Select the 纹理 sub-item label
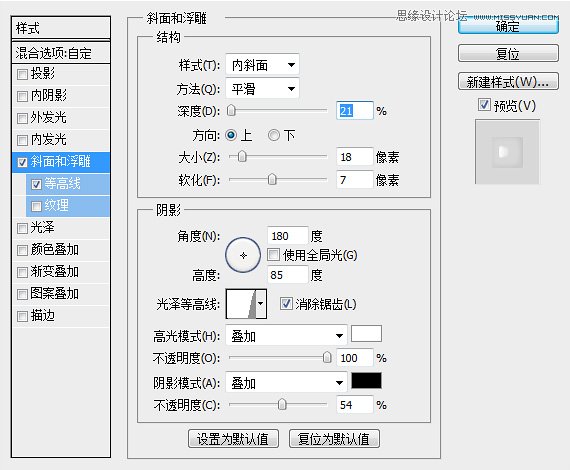Image resolution: width=570 pixels, height=470 pixels. [56, 205]
